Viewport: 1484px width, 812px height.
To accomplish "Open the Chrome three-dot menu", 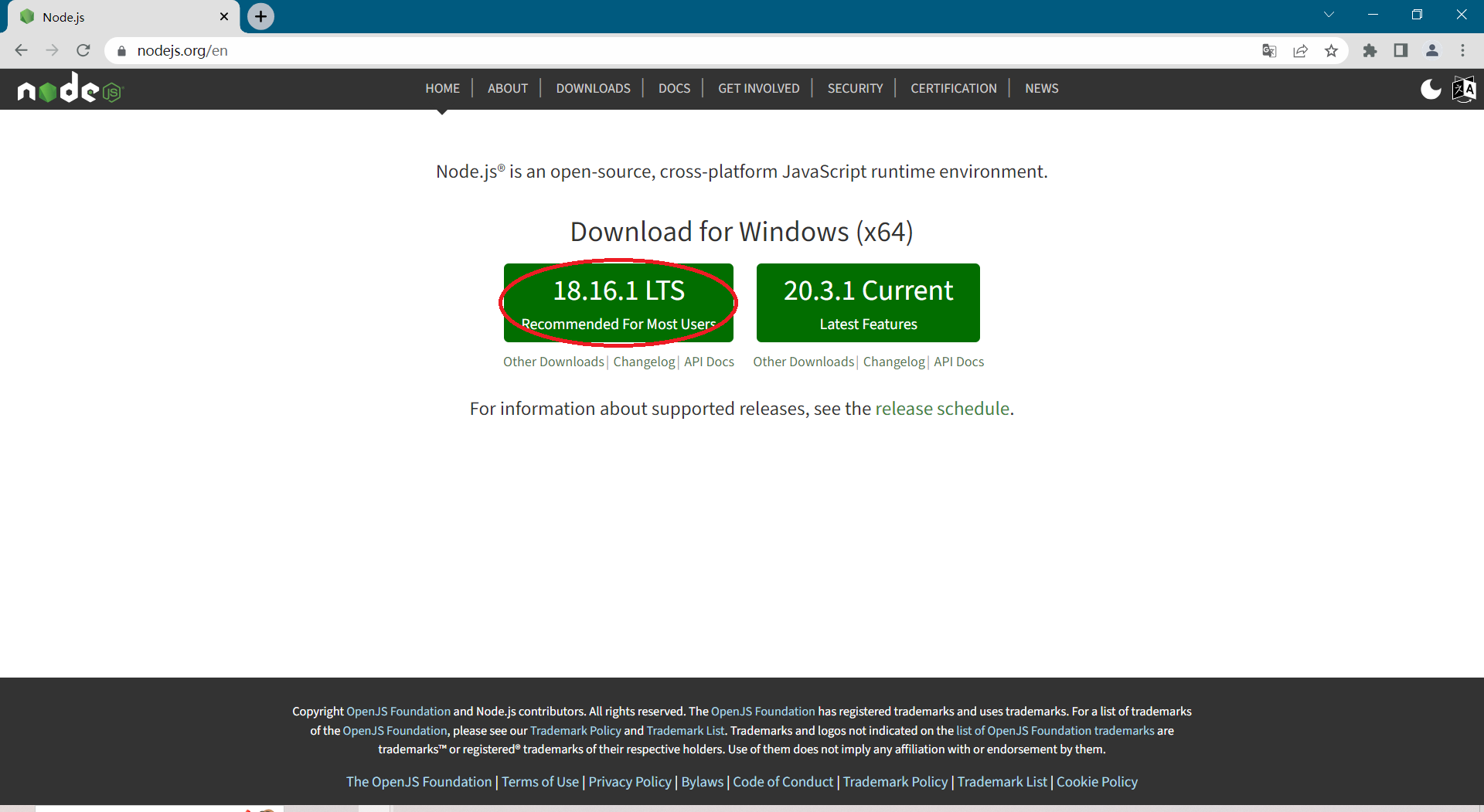I will click(1462, 51).
